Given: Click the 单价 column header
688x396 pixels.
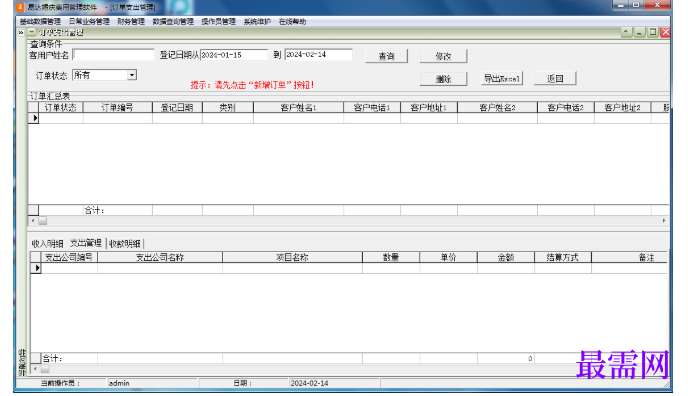Looking at the screenshot, I should click(448, 257).
